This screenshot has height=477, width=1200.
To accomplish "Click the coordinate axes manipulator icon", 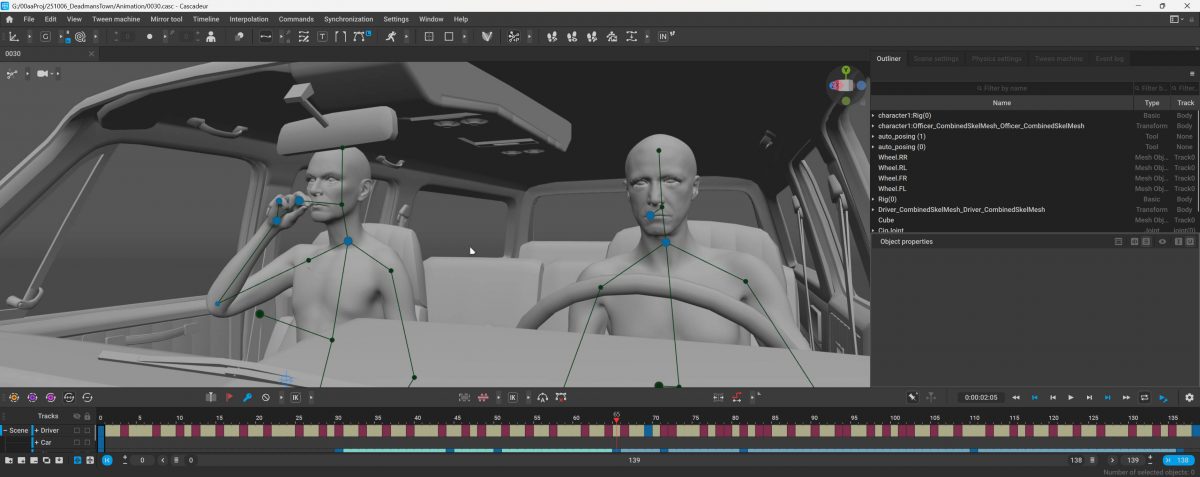I will [14, 36].
